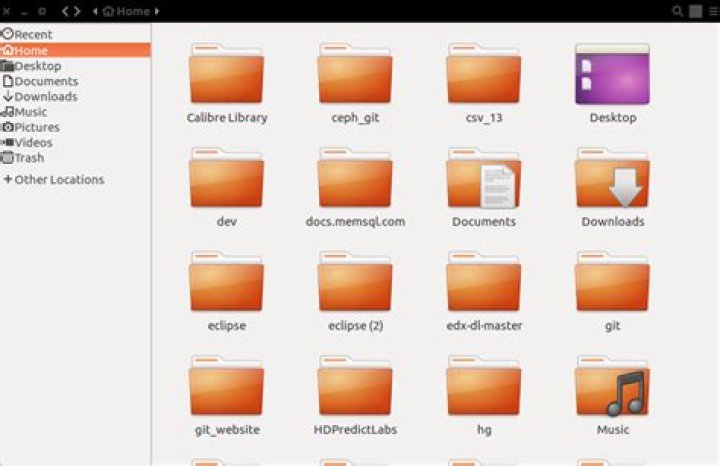Open the hamburger menu icon
The width and height of the screenshot is (720, 466).
[714, 11]
